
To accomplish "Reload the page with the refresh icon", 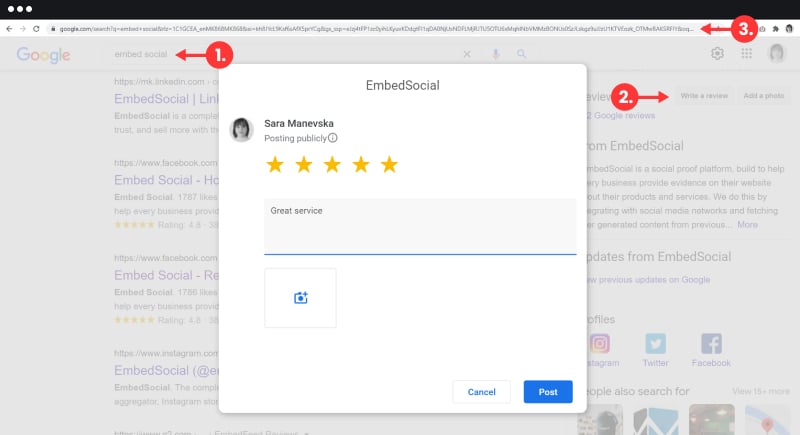I will 36,29.
